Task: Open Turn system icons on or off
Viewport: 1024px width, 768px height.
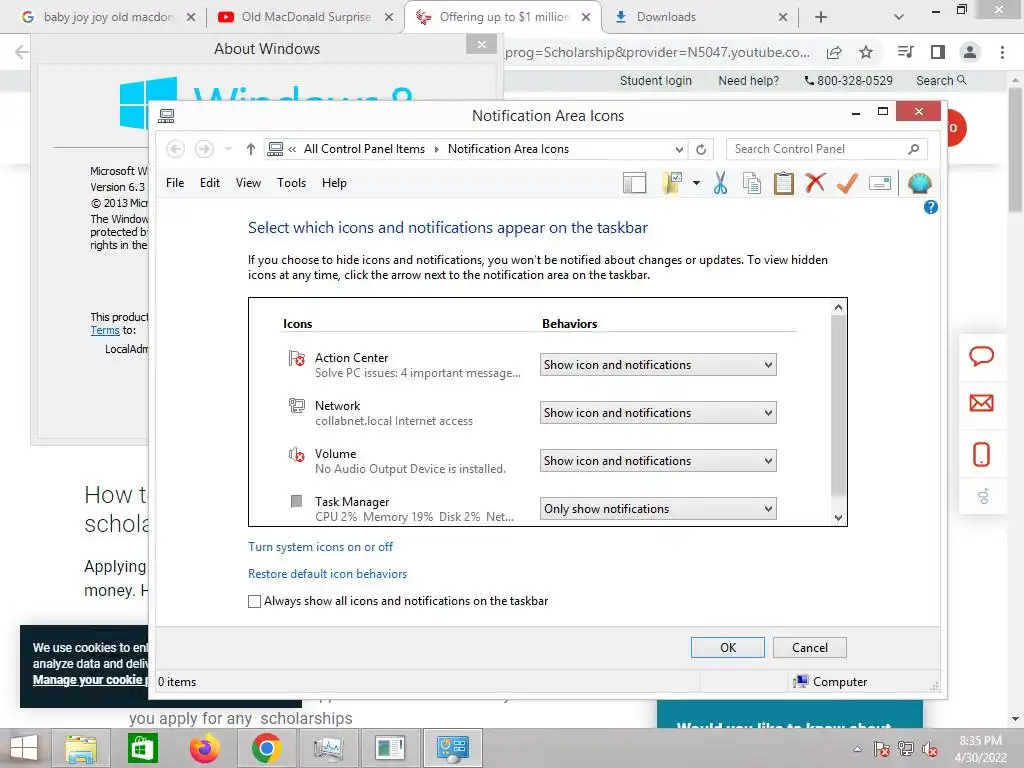Action: 320,547
